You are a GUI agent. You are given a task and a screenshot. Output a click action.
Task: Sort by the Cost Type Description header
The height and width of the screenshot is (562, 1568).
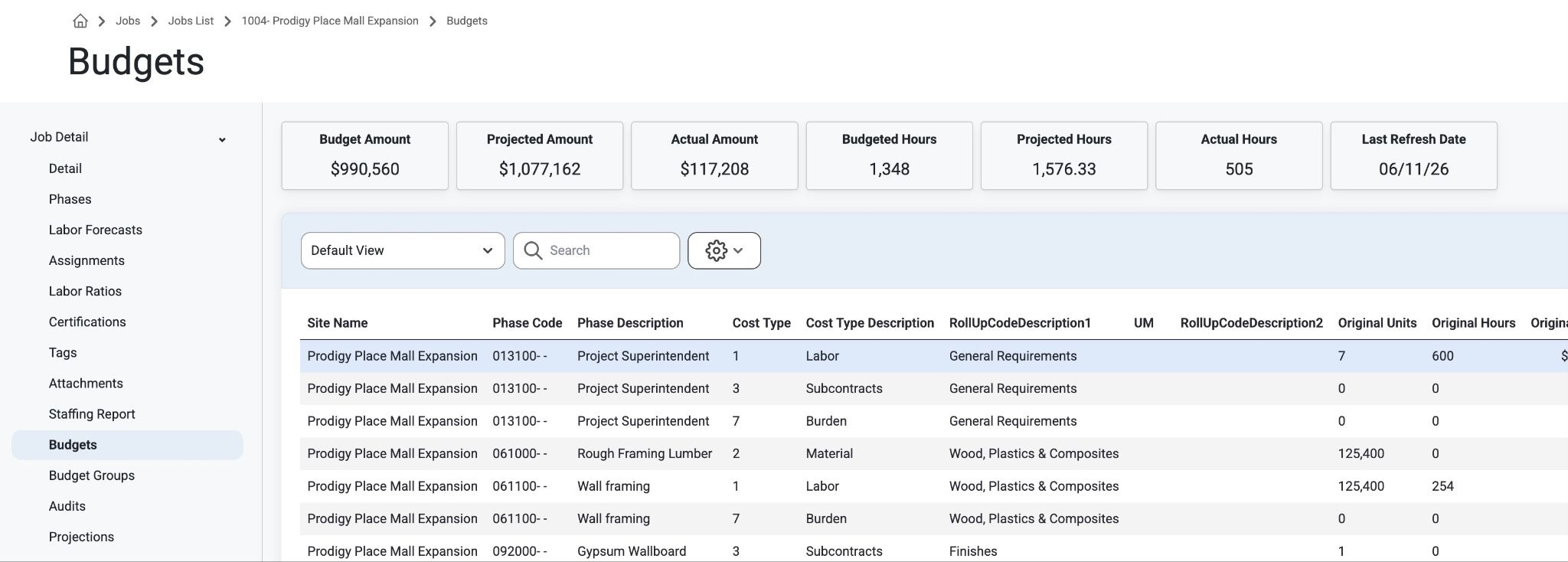870,323
